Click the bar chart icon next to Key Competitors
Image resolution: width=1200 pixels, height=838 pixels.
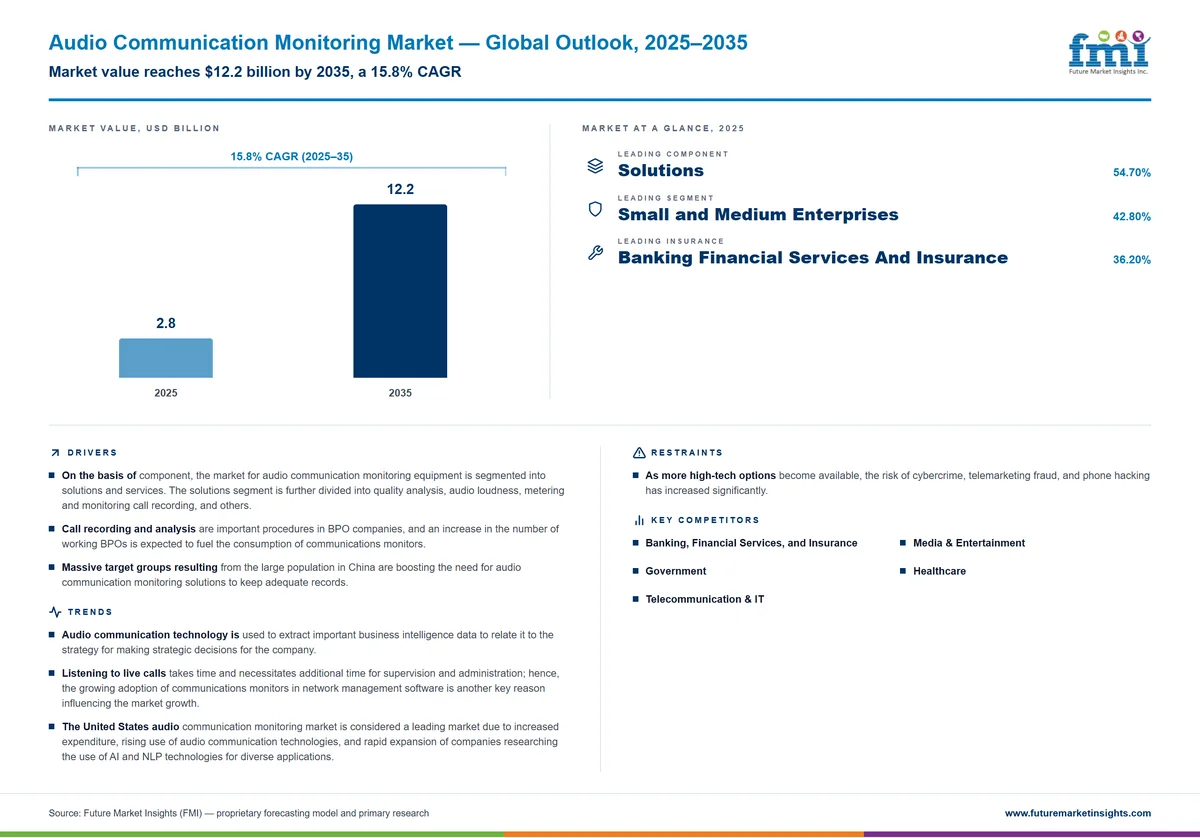(x=639, y=520)
